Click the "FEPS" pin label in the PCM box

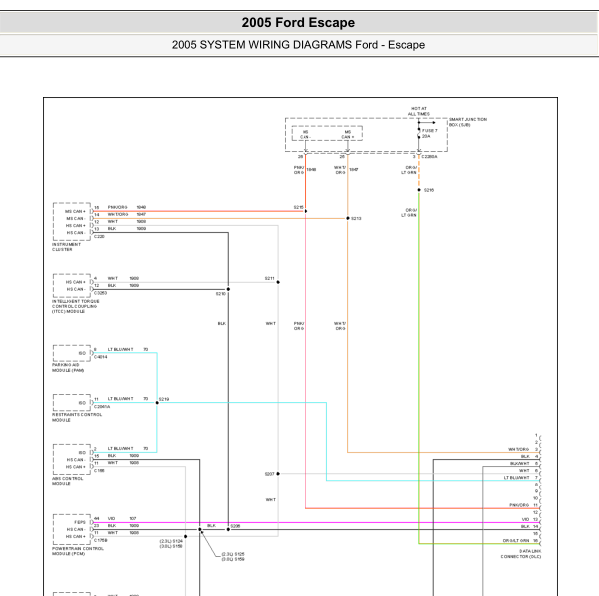pyautogui.click(x=80, y=522)
